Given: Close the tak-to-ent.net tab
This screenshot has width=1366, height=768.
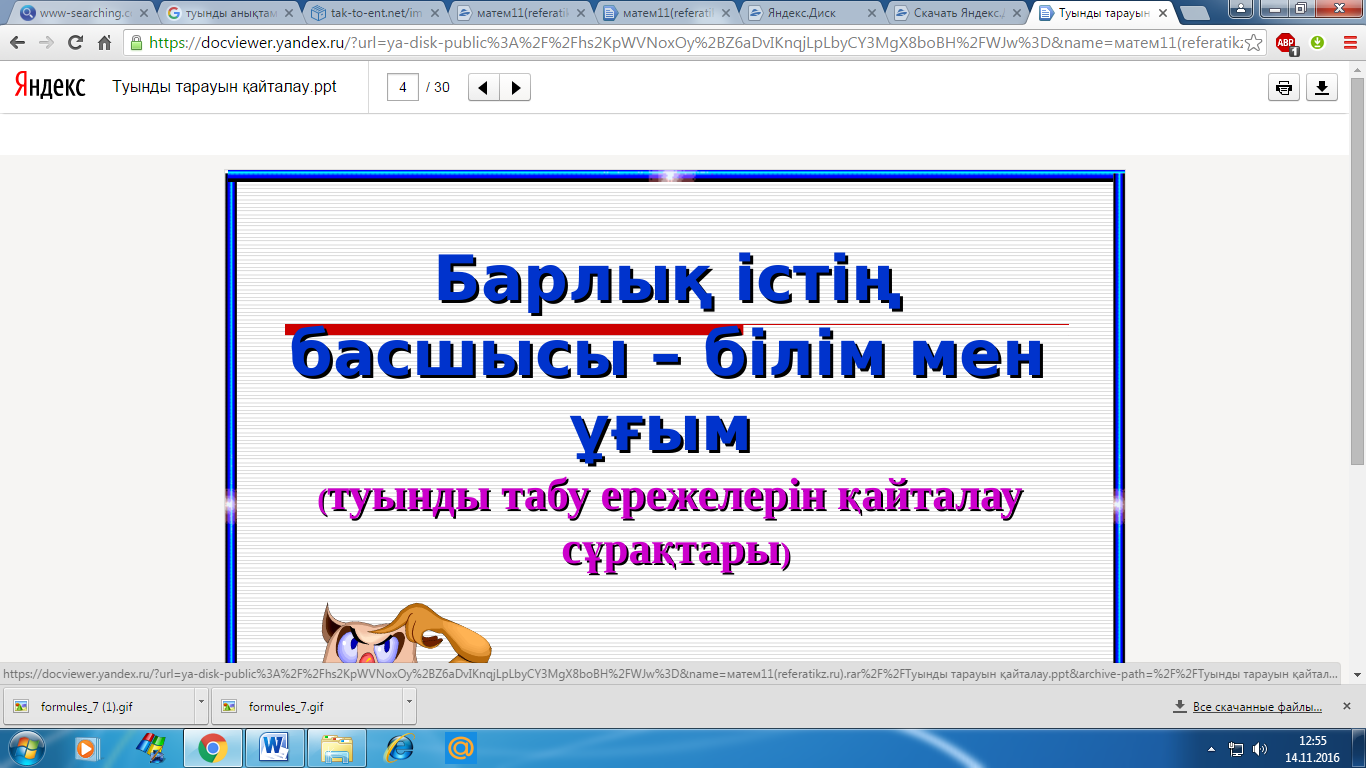Looking at the screenshot, I should coord(433,13).
